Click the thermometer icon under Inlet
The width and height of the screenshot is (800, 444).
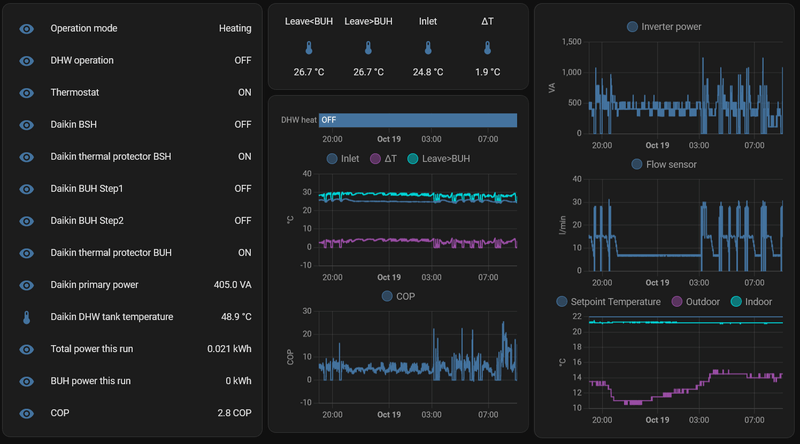[428, 48]
